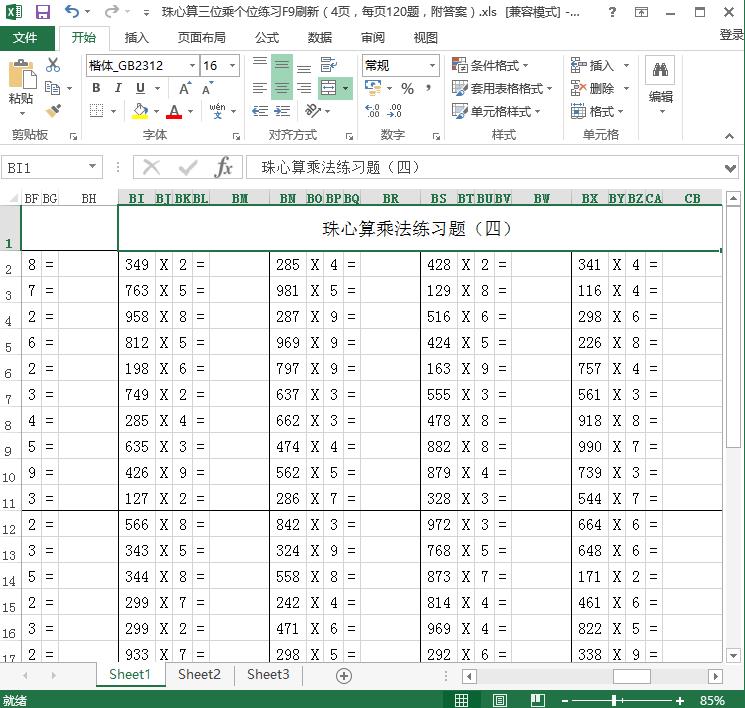Screen dimensions: 745x708
Task: Toggle top vertical alignment
Action: (259, 63)
